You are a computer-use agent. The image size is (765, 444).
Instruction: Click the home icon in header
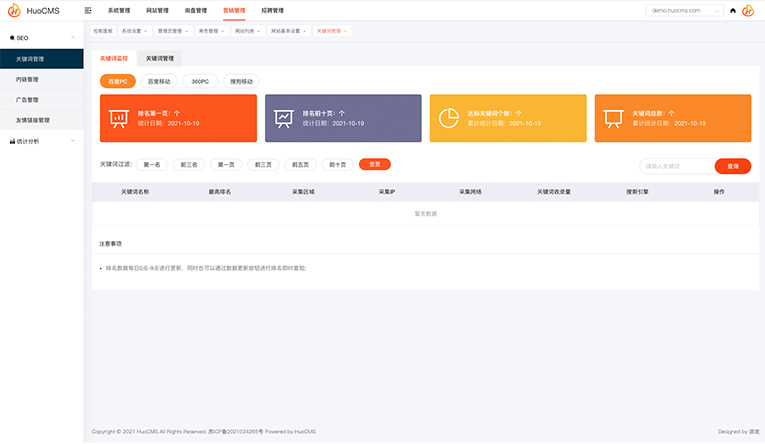733,10
